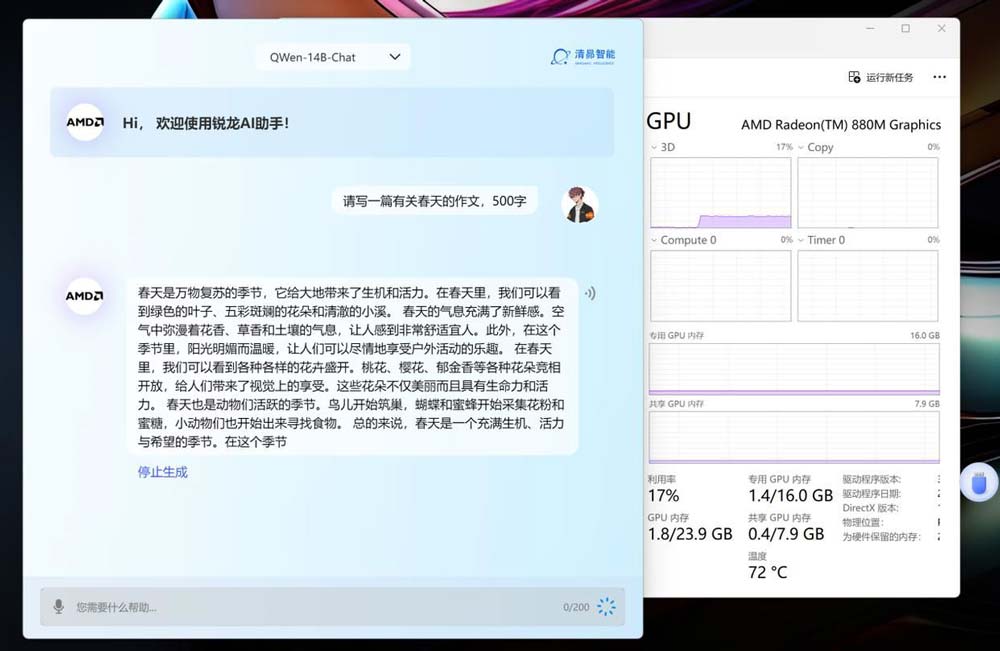Focus the 您需要什么帮助 input field
Screen dimensions: 1000x651
click(x=332, y=607)
